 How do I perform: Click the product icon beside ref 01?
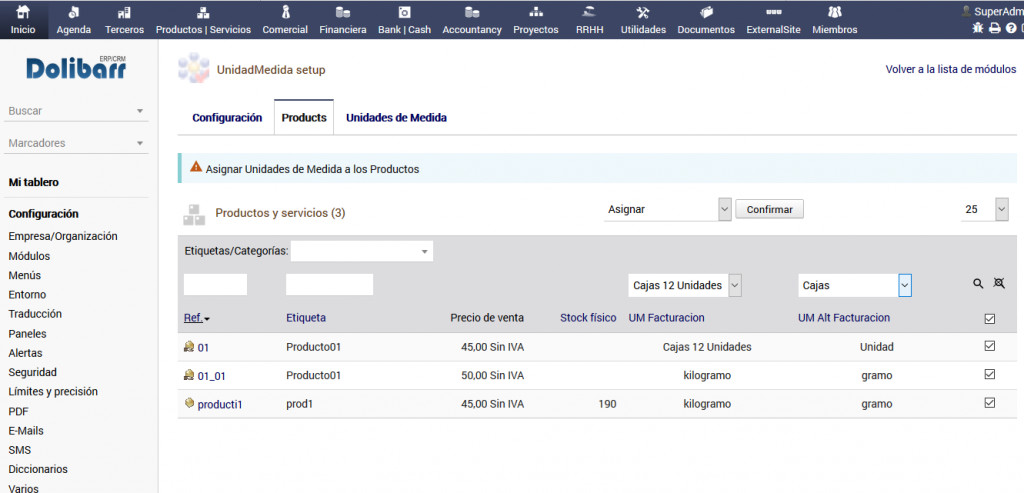point(189,347)
